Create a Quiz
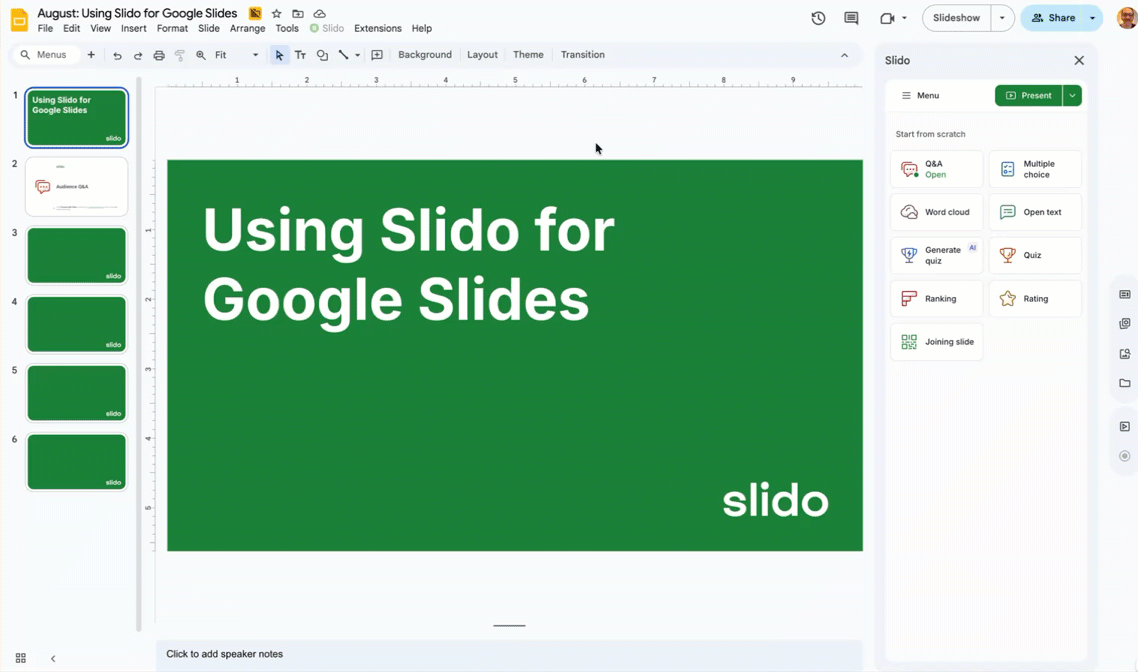This screenshot has width=1138, height=672. point(1035,255)
